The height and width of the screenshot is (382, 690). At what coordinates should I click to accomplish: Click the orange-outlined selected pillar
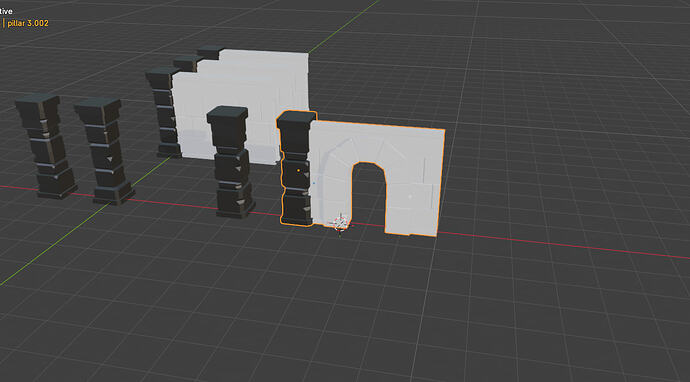point(296,169)
